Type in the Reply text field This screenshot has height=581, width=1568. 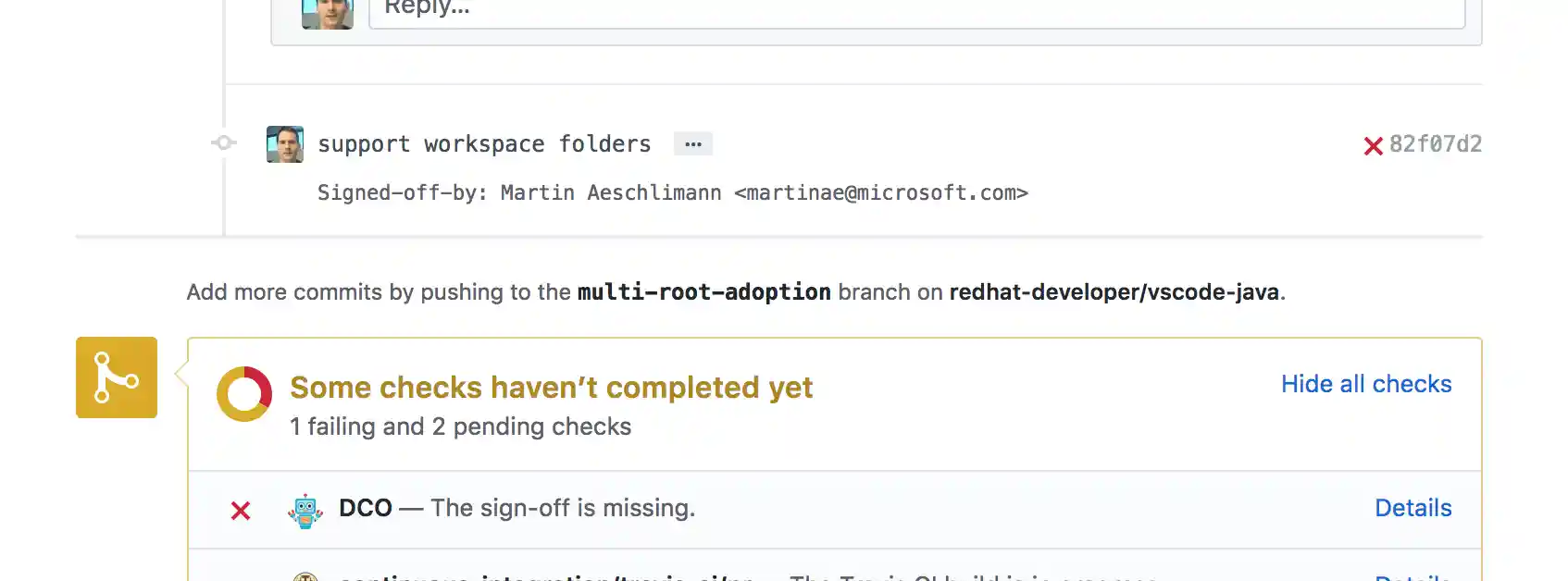916,11
